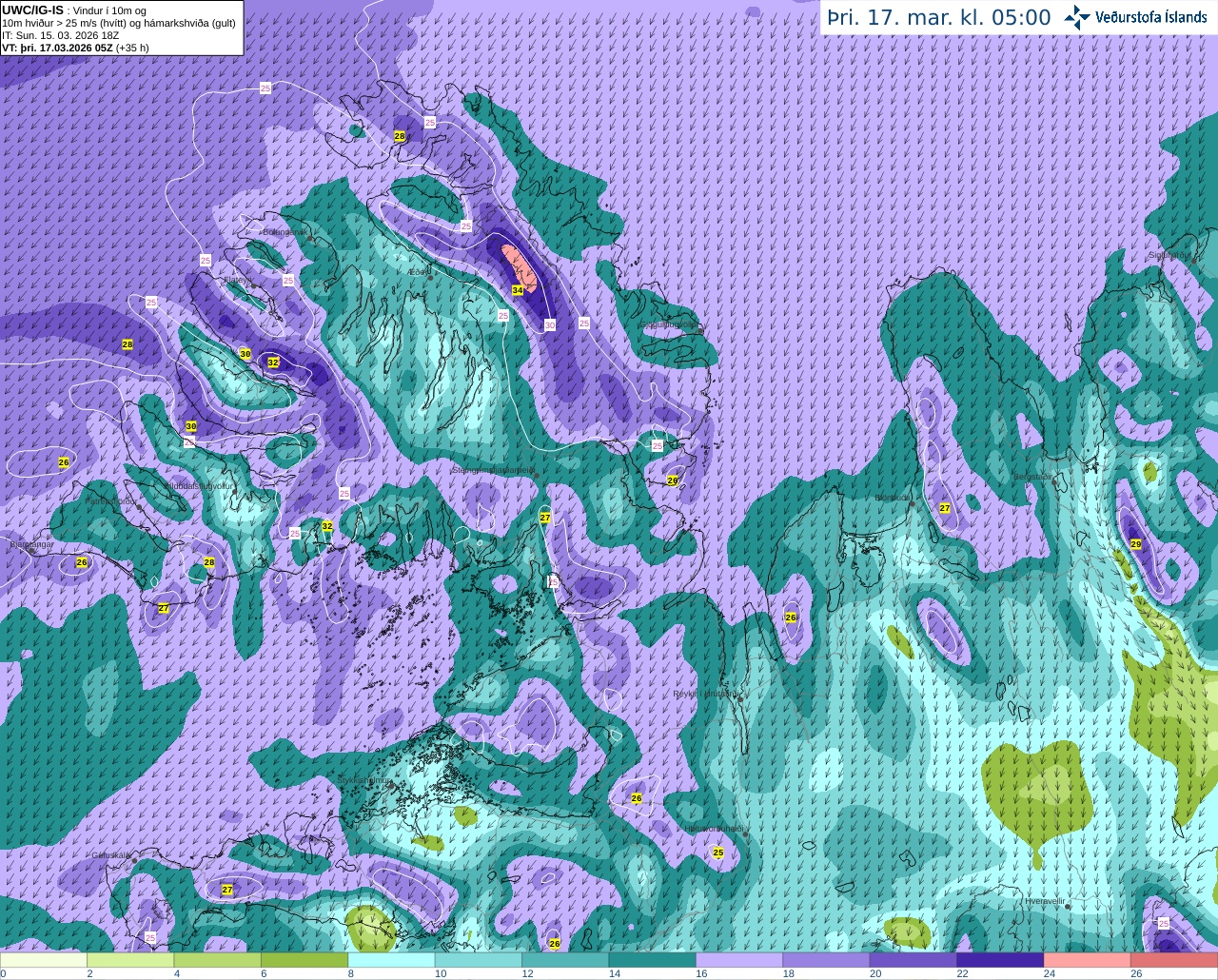Click the Holtavörðuheiði station label
The width and height of the screenshot is (1218, 980).
point(714,829)
